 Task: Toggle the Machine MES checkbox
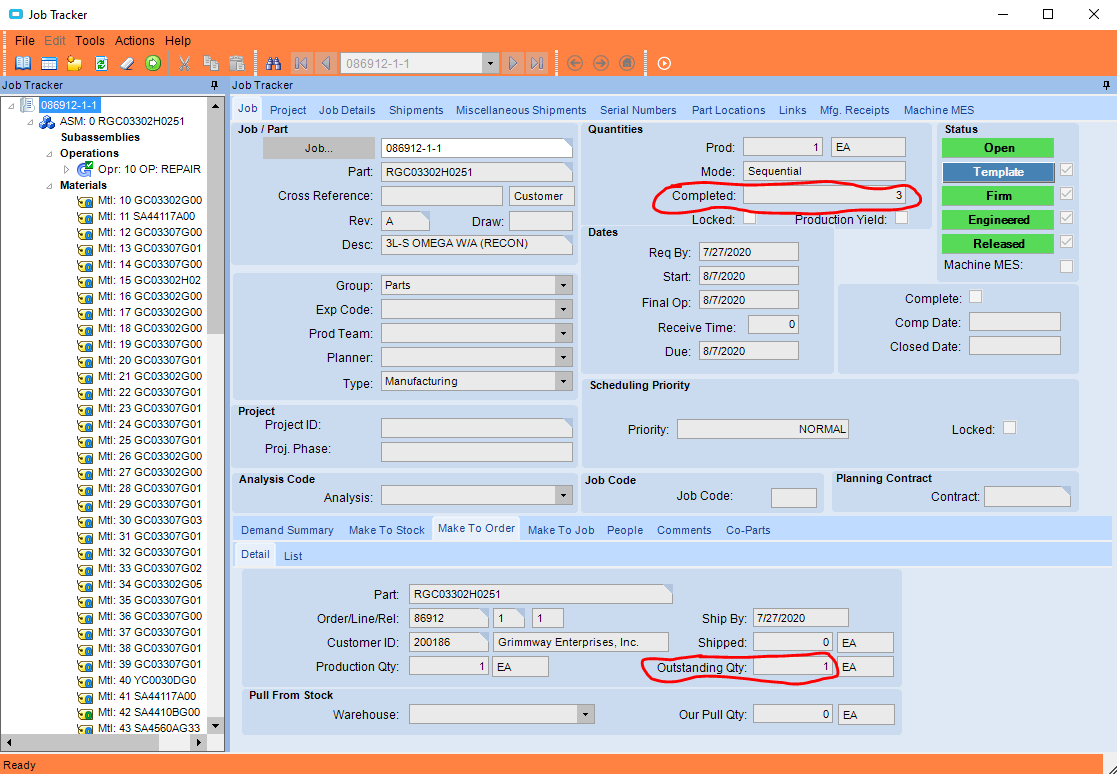tap(1066, 266)
